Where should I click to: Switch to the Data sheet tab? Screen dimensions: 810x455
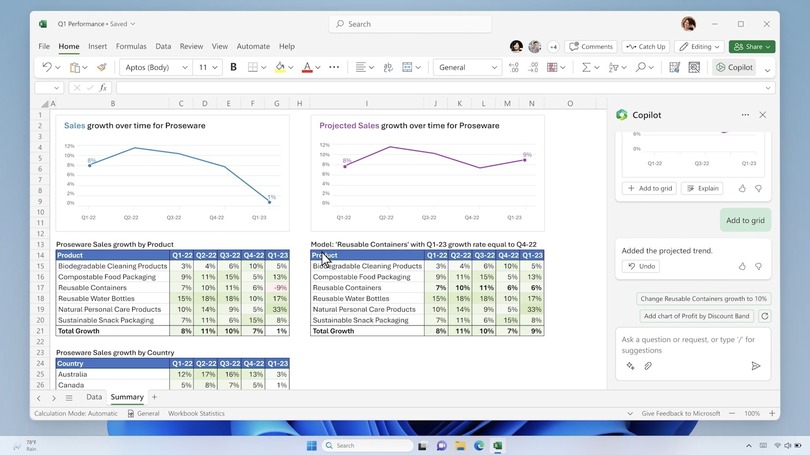[x=94, y=397]
